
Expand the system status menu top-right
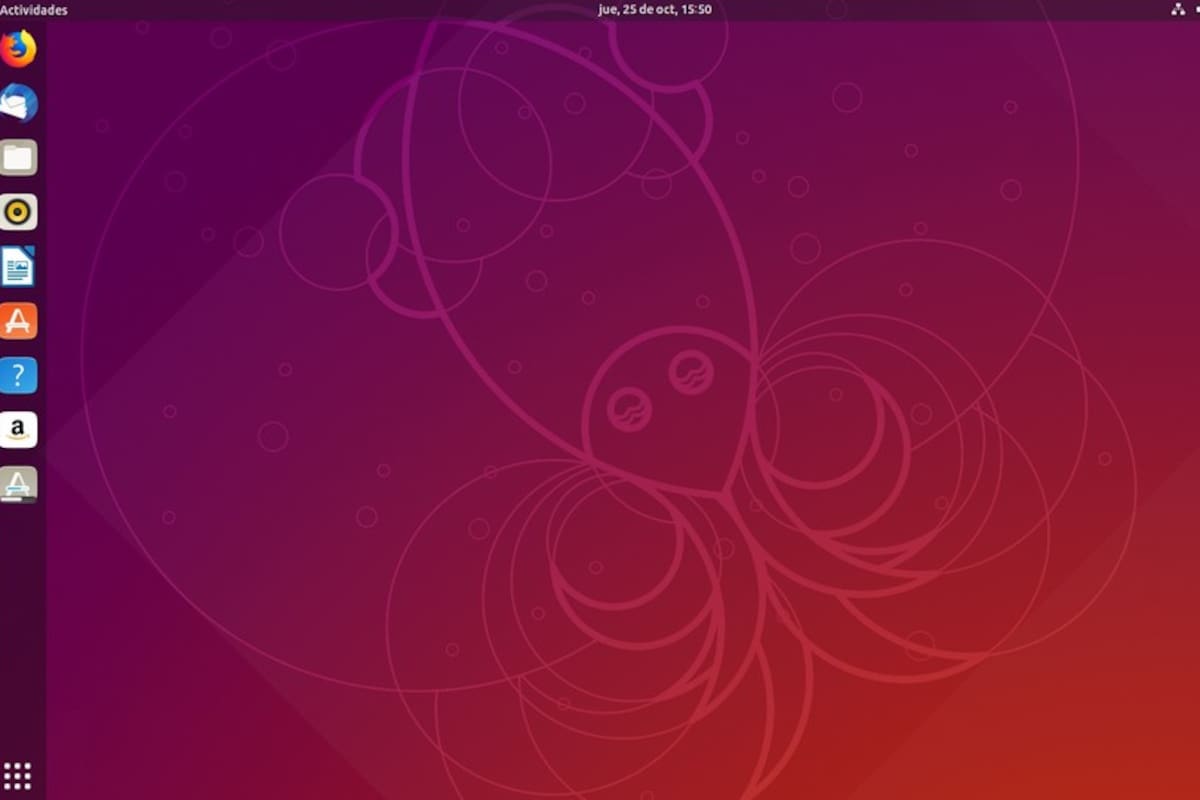1178,9
